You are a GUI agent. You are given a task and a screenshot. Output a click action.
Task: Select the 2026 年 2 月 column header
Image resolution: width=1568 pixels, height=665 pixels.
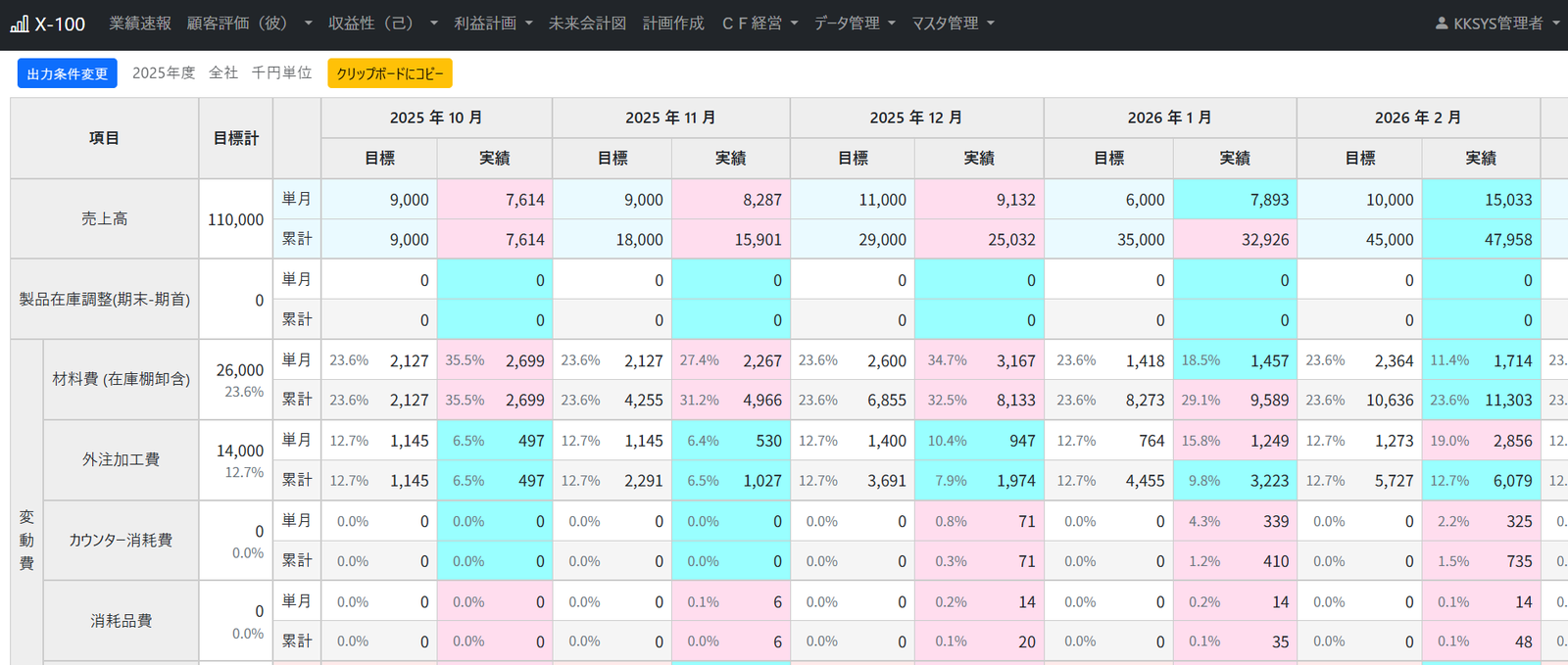[x=1418, y=118]
